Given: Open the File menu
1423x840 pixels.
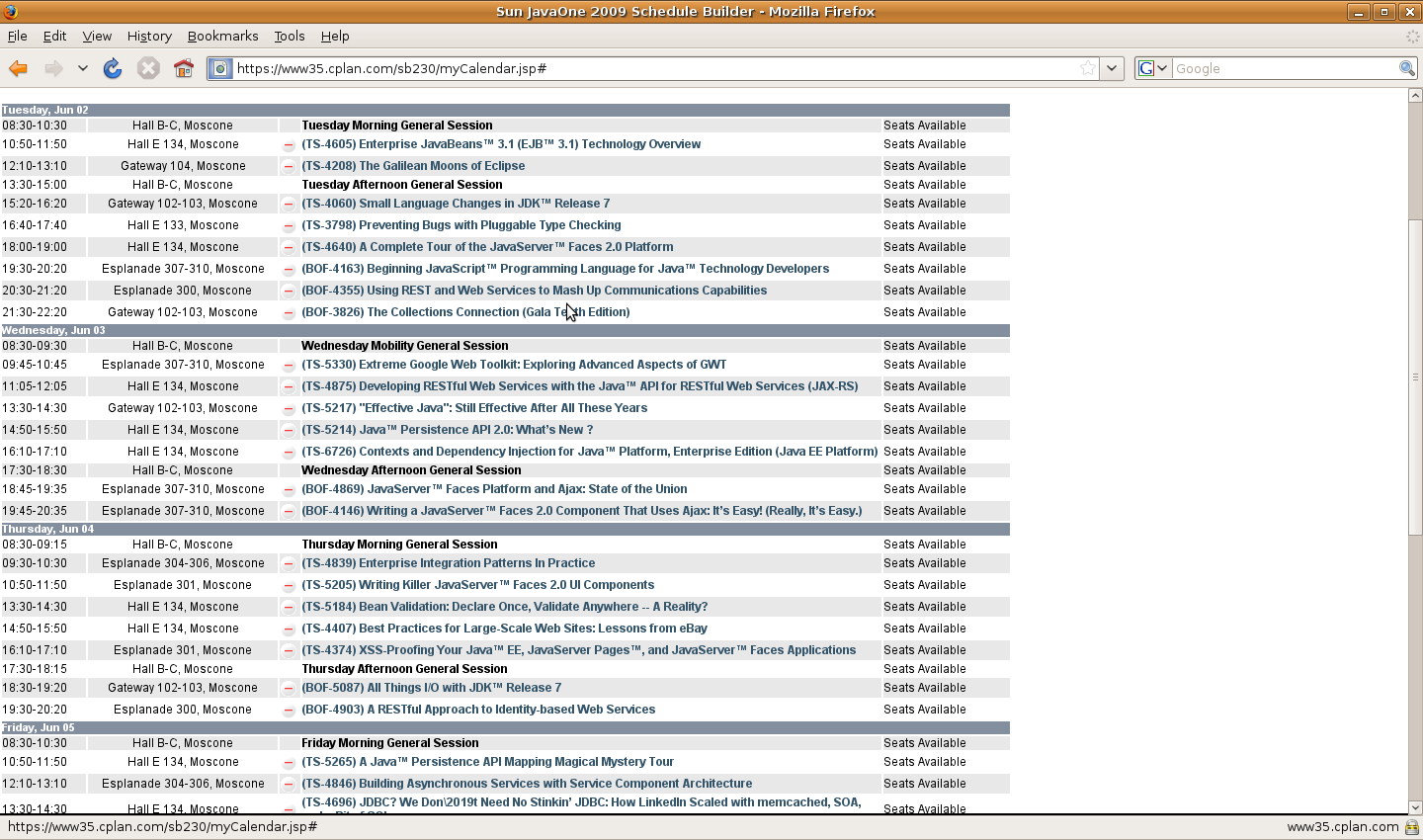Looking at the screenshot, I should tap(18, 36).
